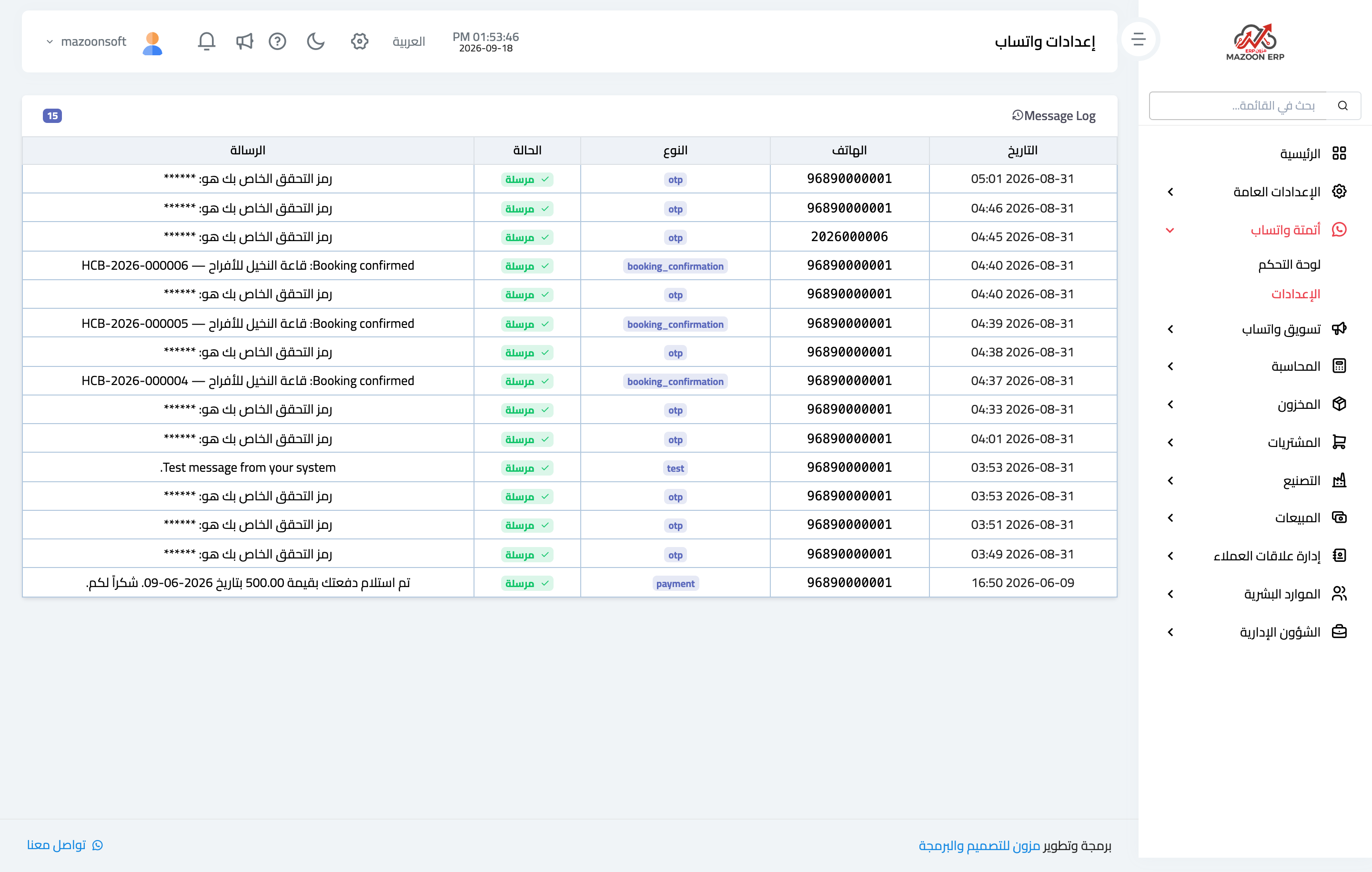The height and width of the screenshot is (872, 1372).
Task: Open the notifications bell
Action: click(x=206, y=41)
